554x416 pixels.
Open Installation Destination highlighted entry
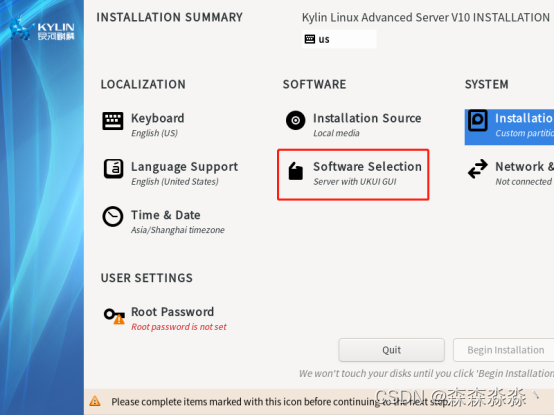(509, 127)
